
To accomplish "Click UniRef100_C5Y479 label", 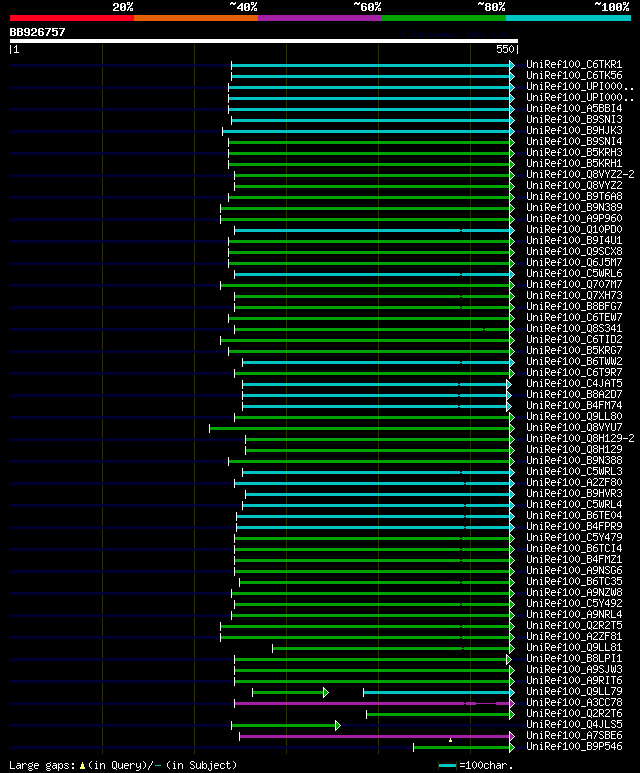I will coord(574,538).
